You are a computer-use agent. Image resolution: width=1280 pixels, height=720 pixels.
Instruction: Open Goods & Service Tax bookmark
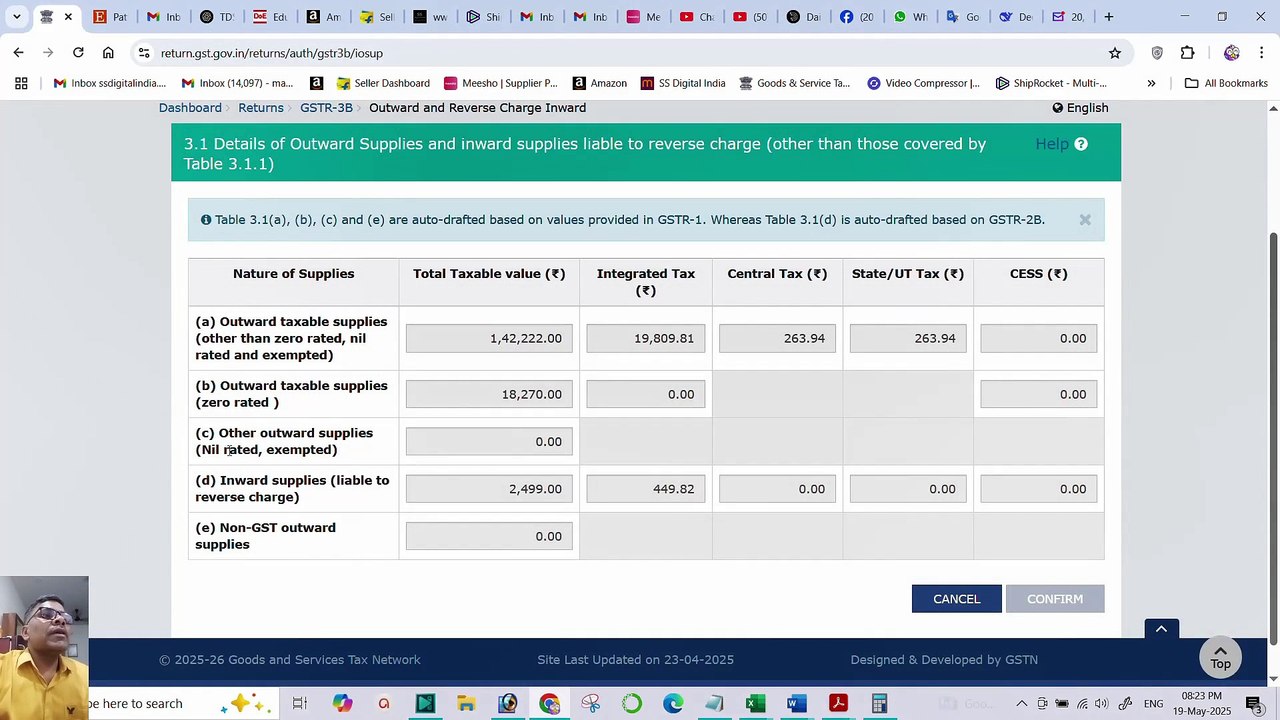[795, 83]
